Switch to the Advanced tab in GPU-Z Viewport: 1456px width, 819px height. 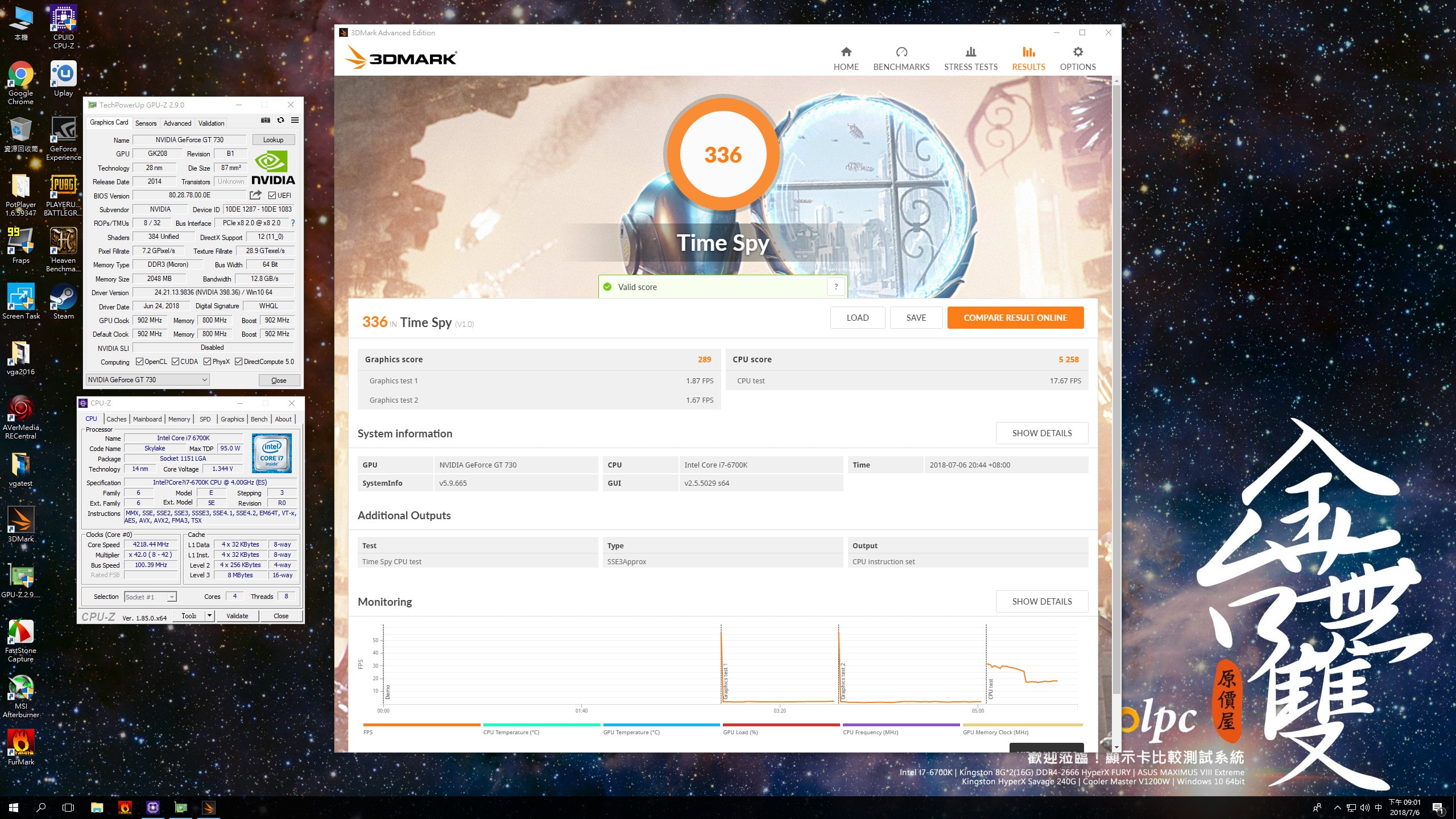[177, 123]
